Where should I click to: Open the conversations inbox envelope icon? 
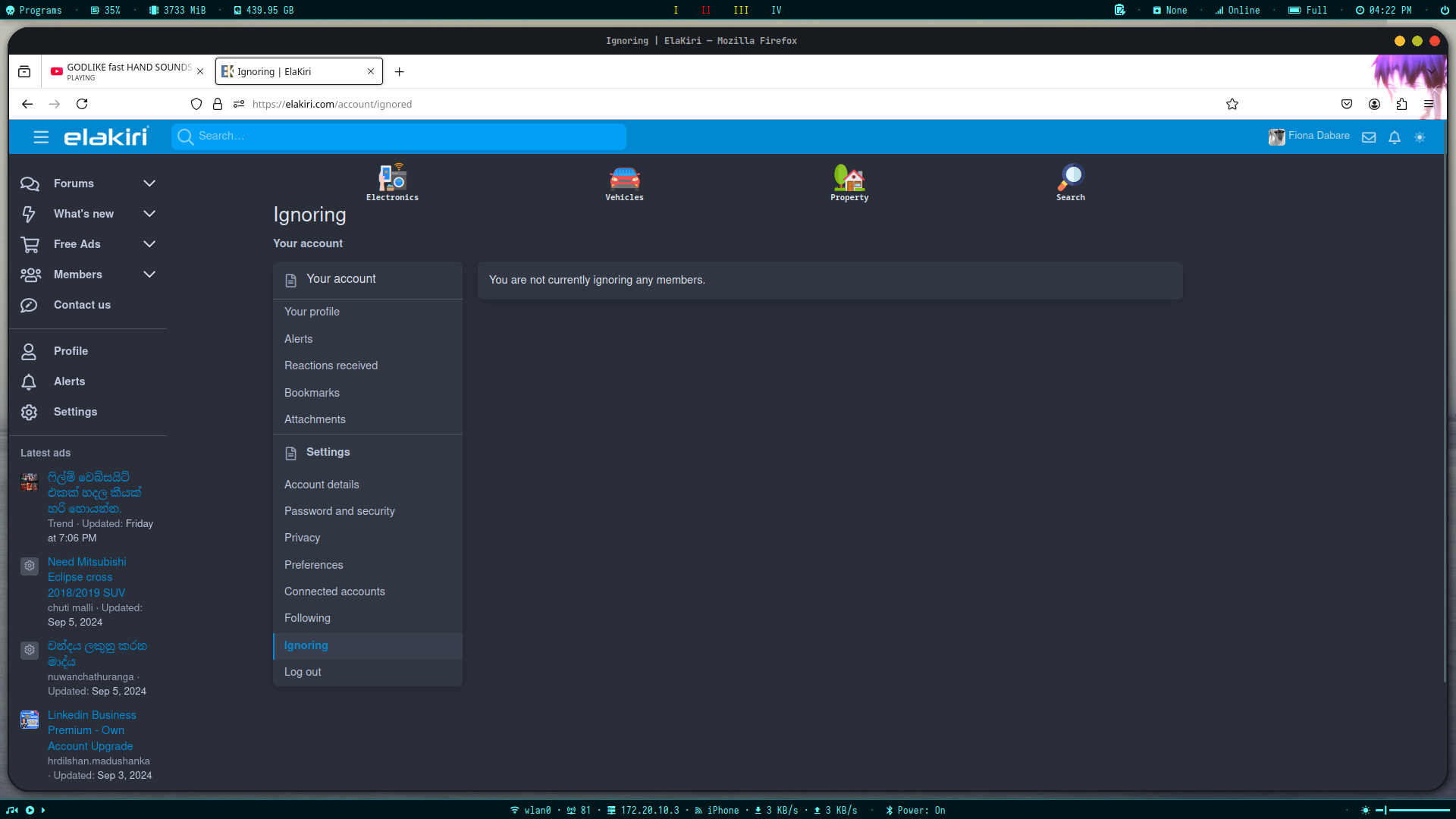(x=1369, y=137)
